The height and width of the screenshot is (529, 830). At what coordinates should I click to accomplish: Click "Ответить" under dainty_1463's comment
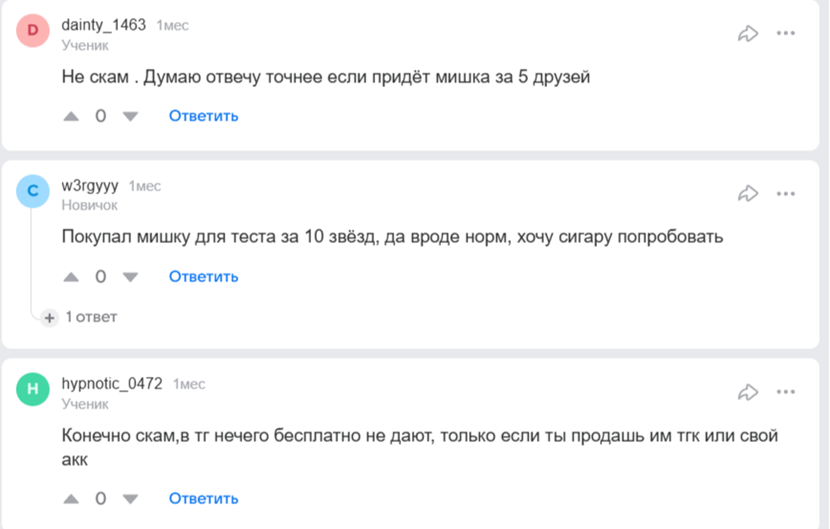(x=203, y=116)
